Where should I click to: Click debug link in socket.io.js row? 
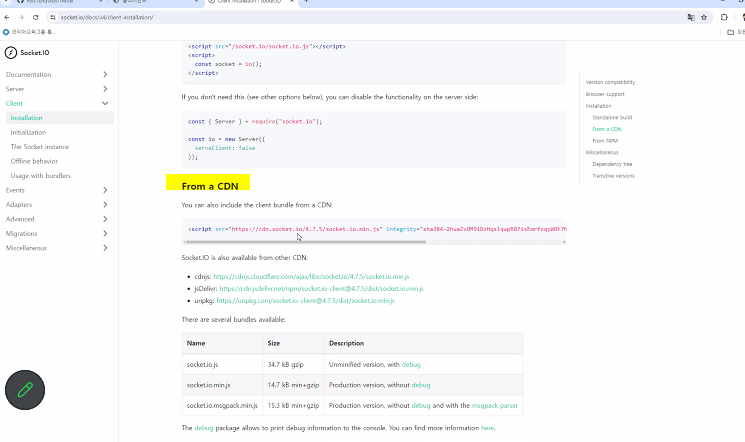pyautogui.click(x=411, y=365)
